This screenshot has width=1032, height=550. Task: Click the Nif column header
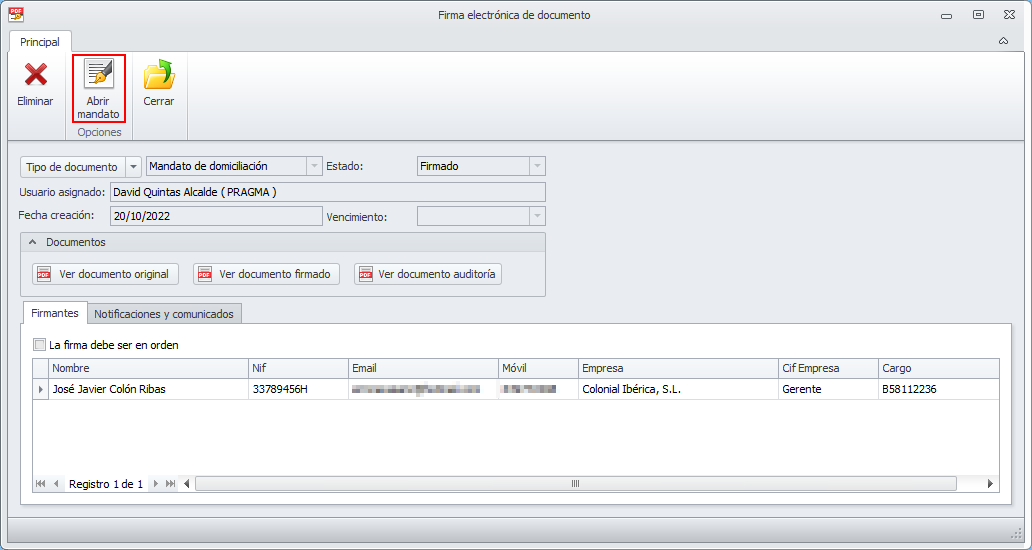pos(299,368)
